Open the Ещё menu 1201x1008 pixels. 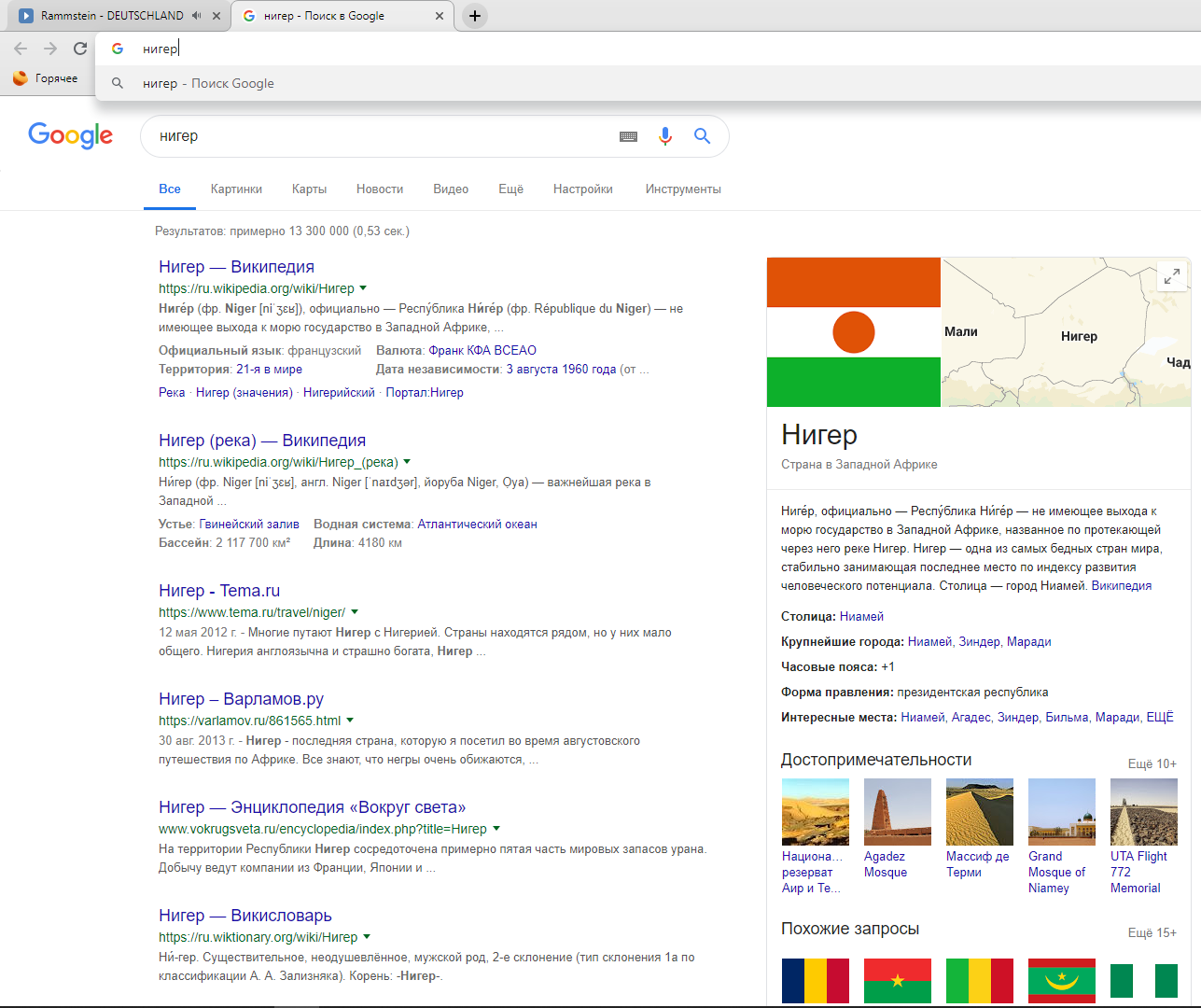(510, 189)
